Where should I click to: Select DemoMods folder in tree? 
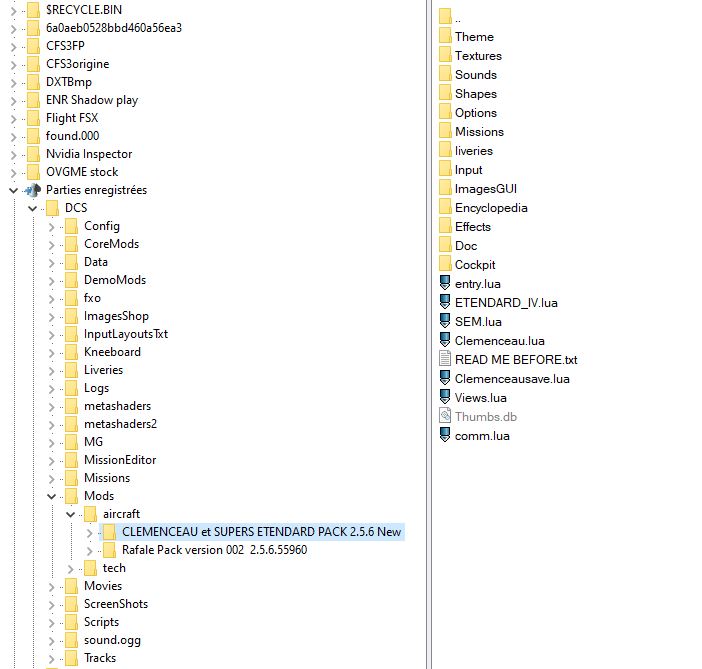point(115,280)
